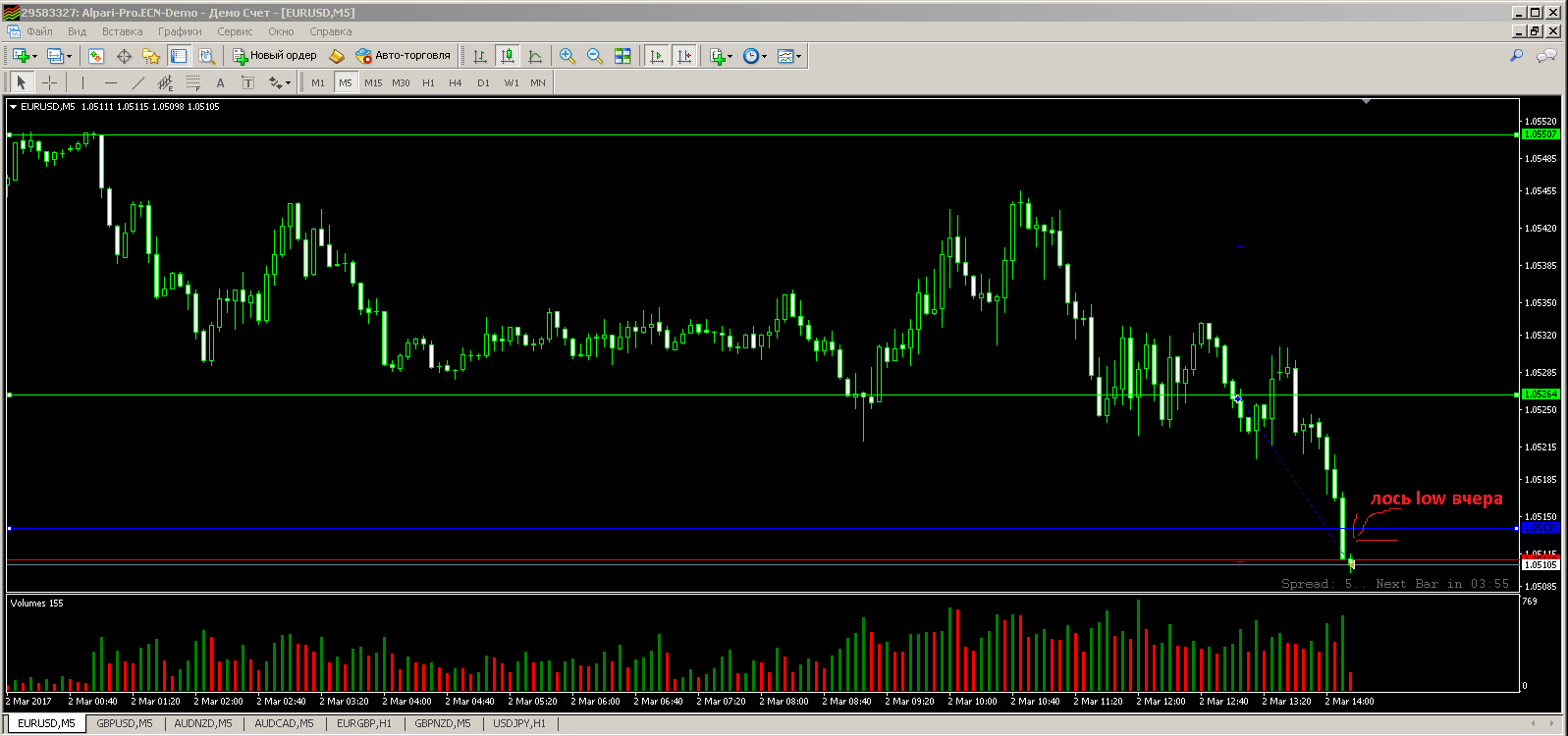1568x736 pixels.
Task: Switch to the GBPUSD,M5 chart tab
Action: coord(125,723)
